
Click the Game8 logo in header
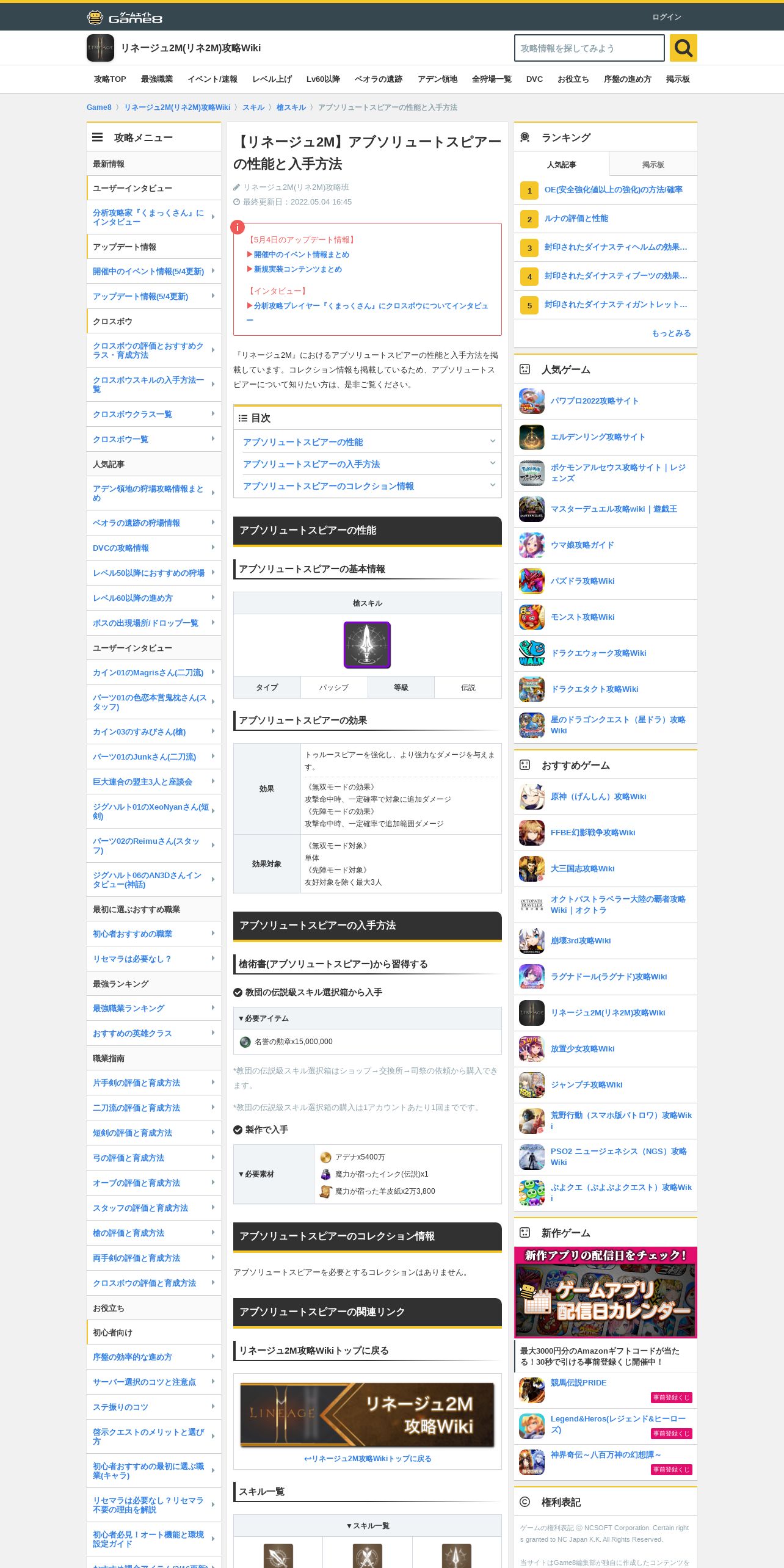click(125, 17)
